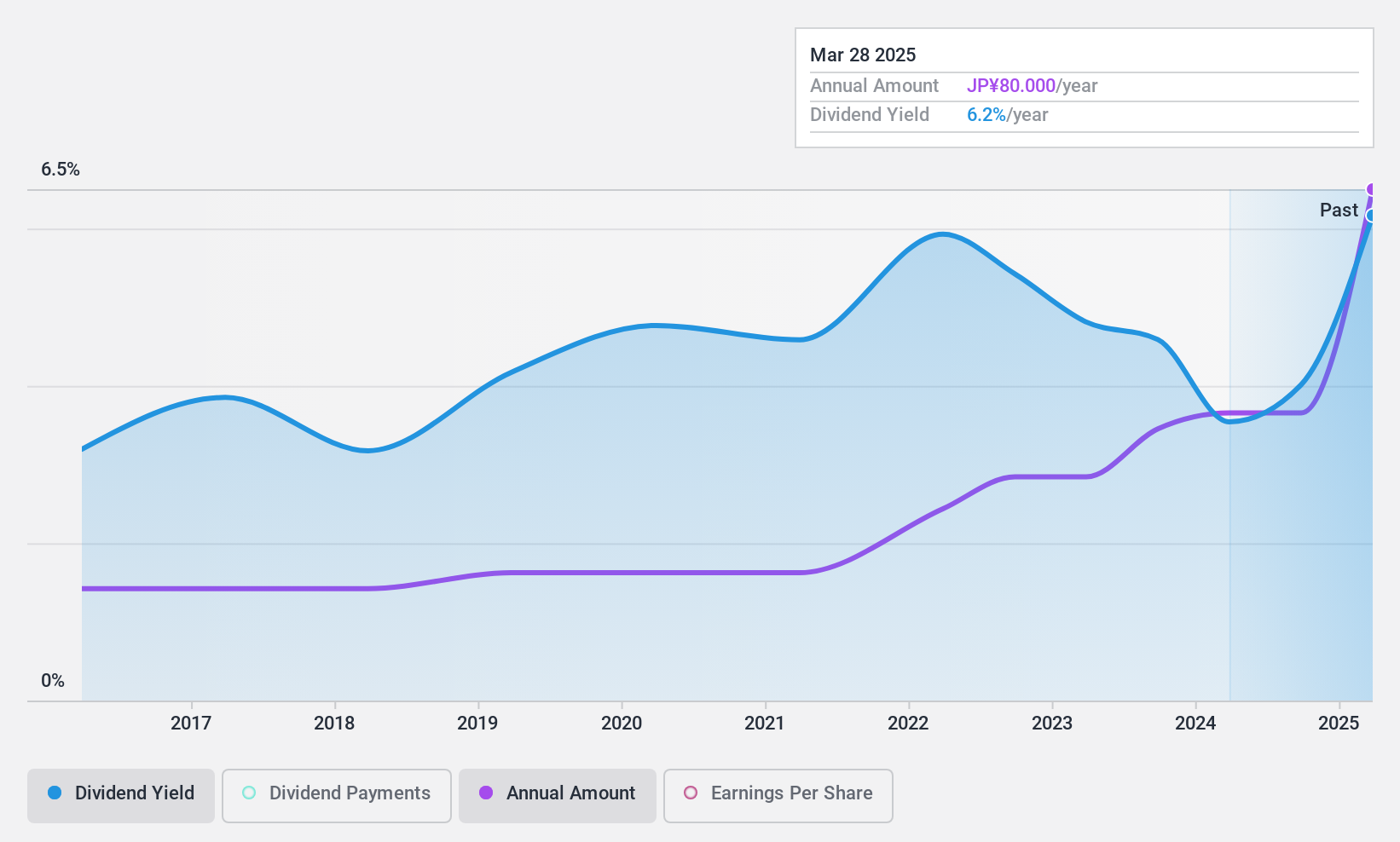Click the JP¥80.000/year value in tooltip
Image resolution: width=1400 pixels, height=842 pixels.
pyautogui.click(x=1032, y=86)
